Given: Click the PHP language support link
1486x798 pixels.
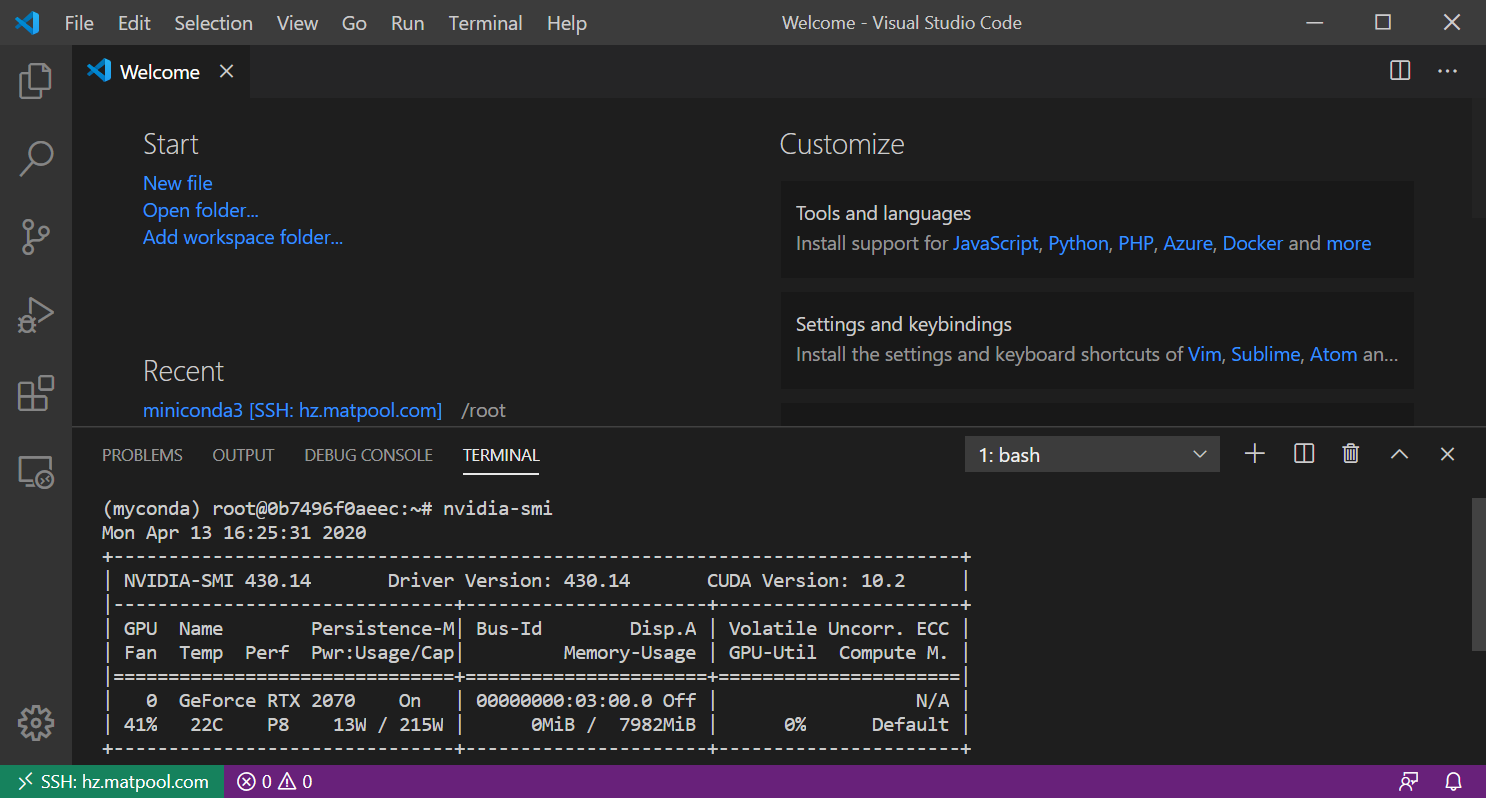Looking at the screenshot, I should pyautogui.click(x=1135, y=243).
